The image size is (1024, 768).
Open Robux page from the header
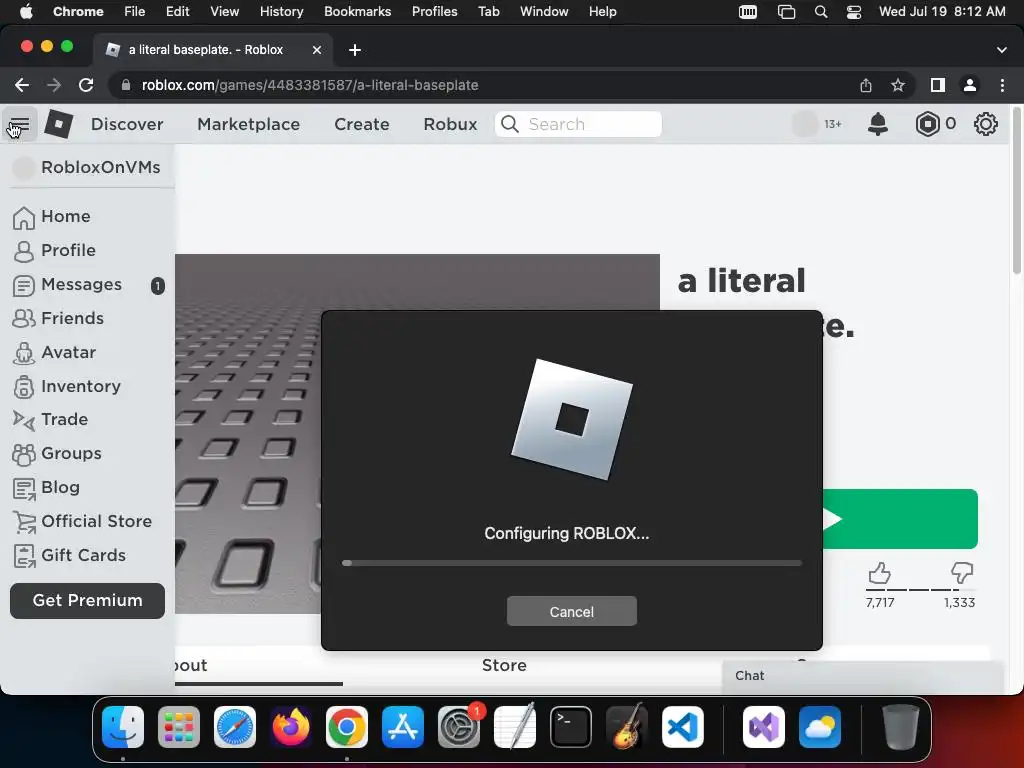450,124
